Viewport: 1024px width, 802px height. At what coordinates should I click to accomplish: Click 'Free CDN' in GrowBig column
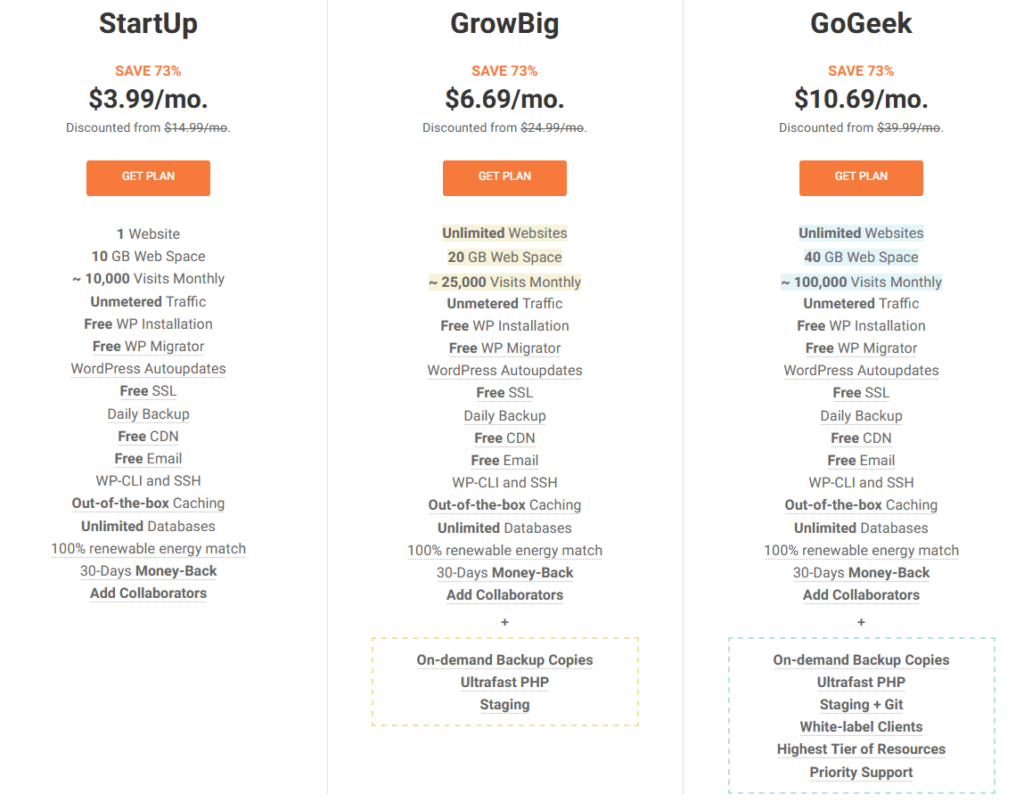tap(505, 438)
